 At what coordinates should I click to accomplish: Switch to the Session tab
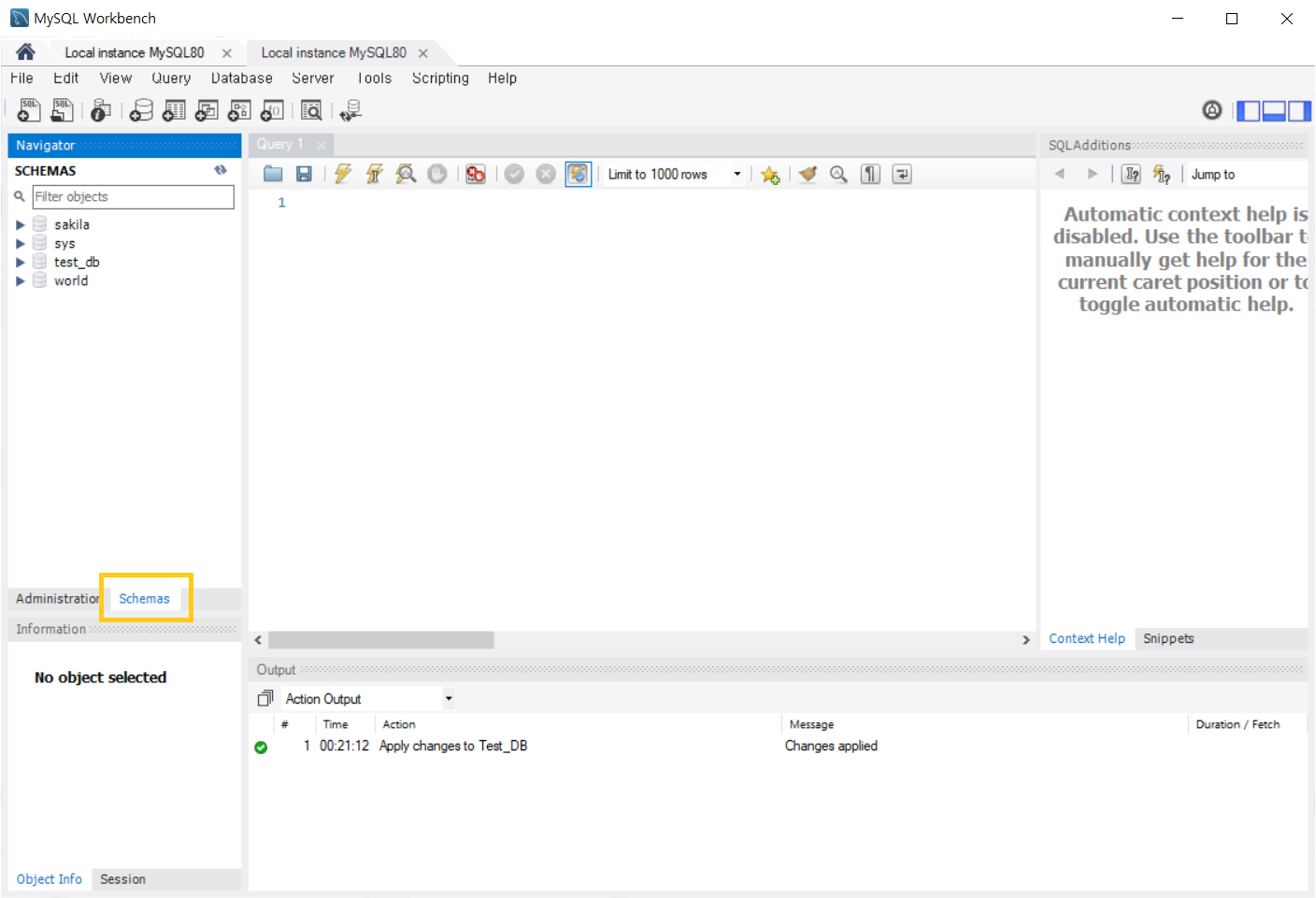pos(122,879)
